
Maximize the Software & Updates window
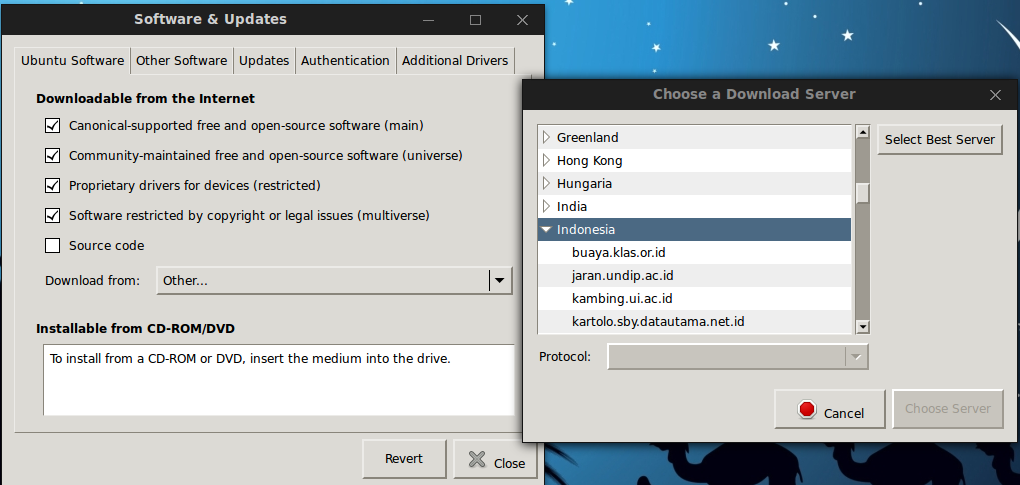[476, 20]
